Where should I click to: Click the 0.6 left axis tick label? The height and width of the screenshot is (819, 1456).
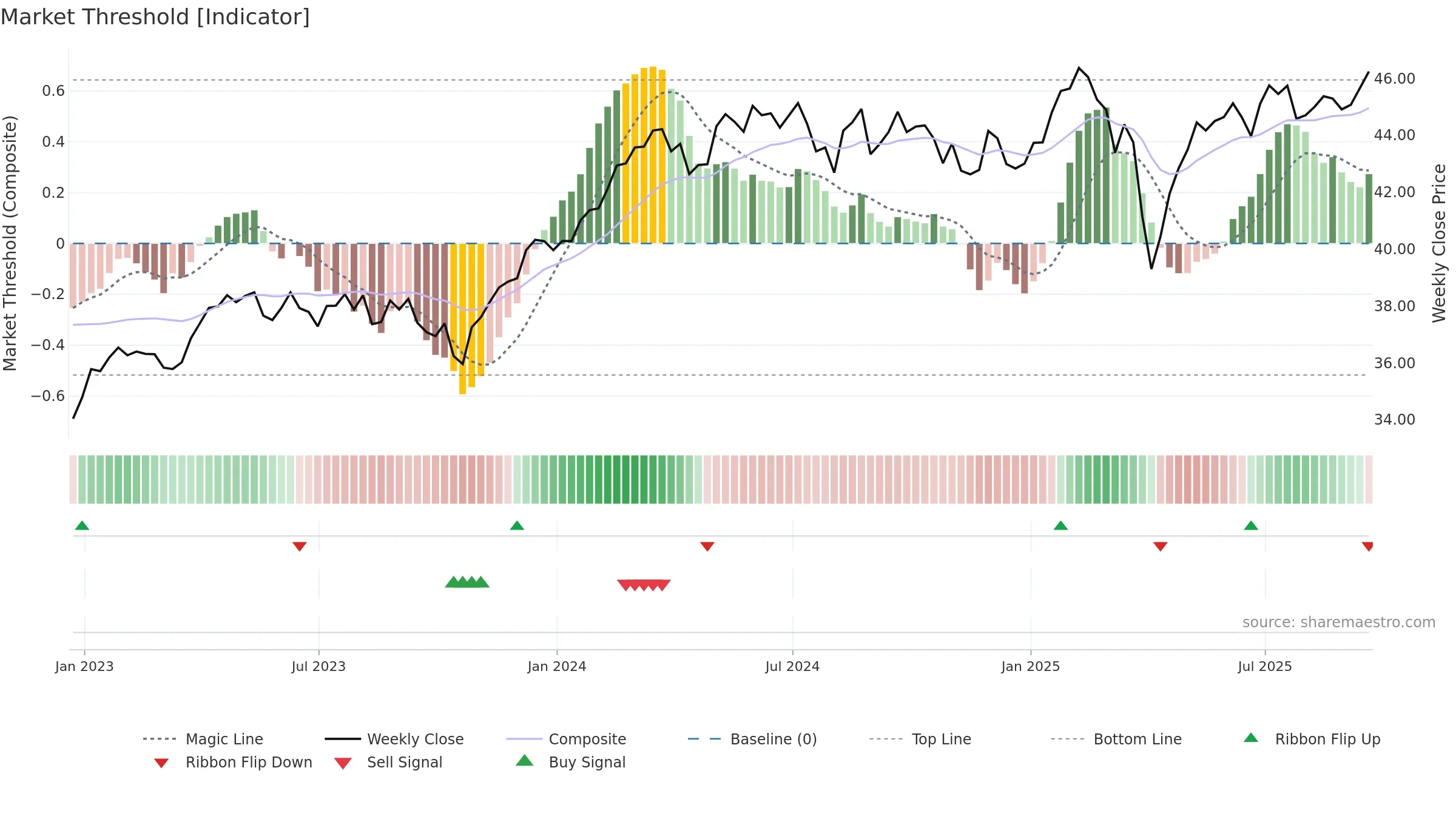(53, 91)
